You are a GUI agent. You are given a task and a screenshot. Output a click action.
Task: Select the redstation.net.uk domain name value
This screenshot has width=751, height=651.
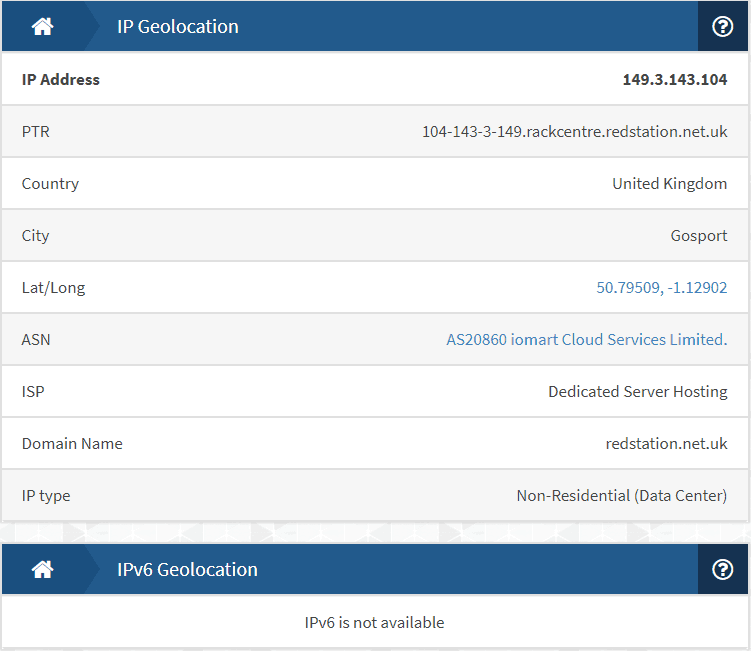pos(666,444)
